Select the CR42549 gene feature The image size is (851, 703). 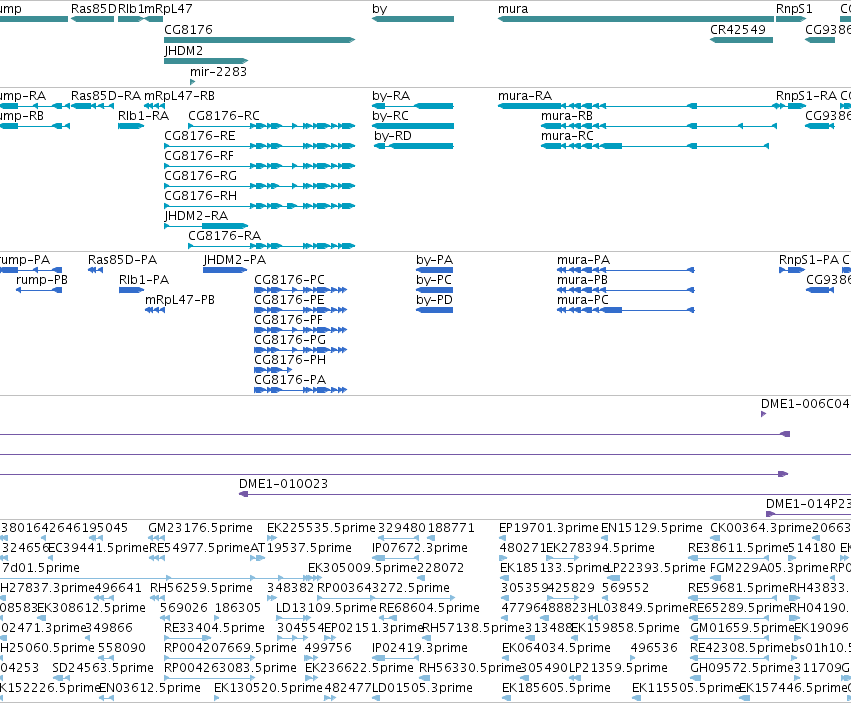click(x=741, y=40)
